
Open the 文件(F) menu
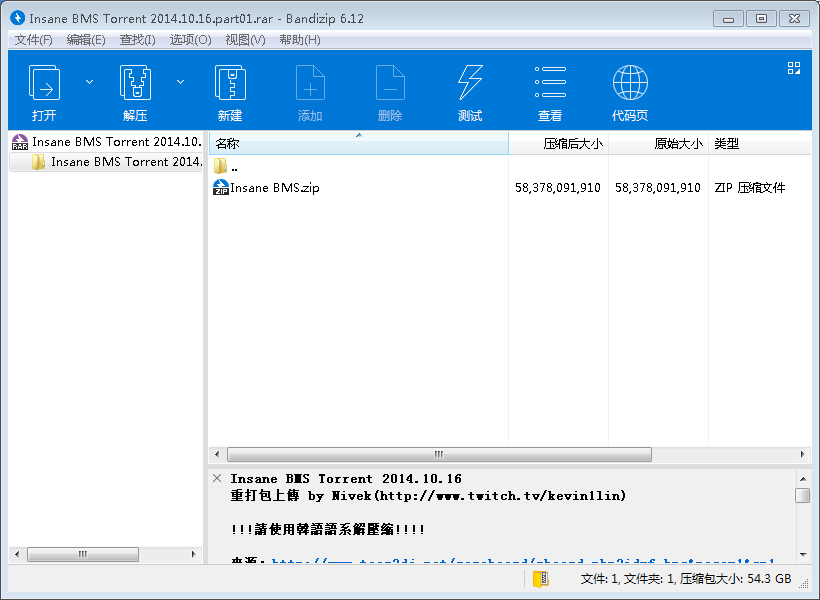point(33,40)
